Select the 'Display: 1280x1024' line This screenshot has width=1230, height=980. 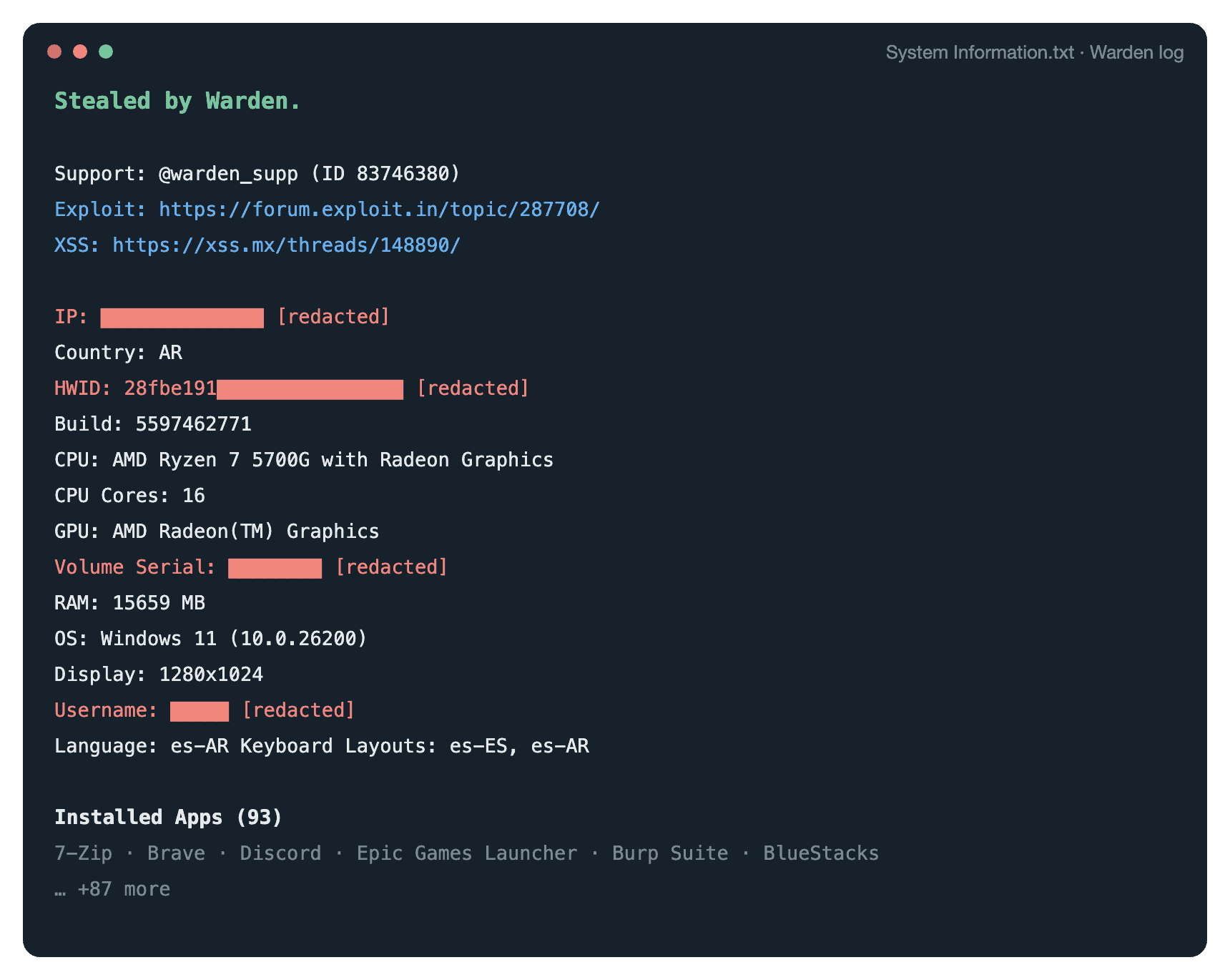pyautogui.click(x=159, y=675)
